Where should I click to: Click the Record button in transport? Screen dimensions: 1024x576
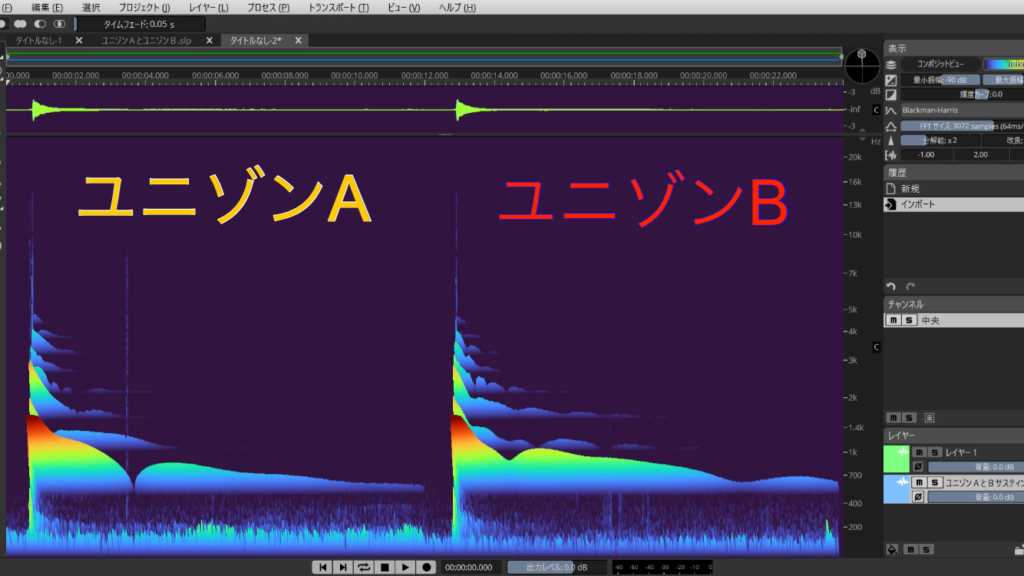[427, 567]
